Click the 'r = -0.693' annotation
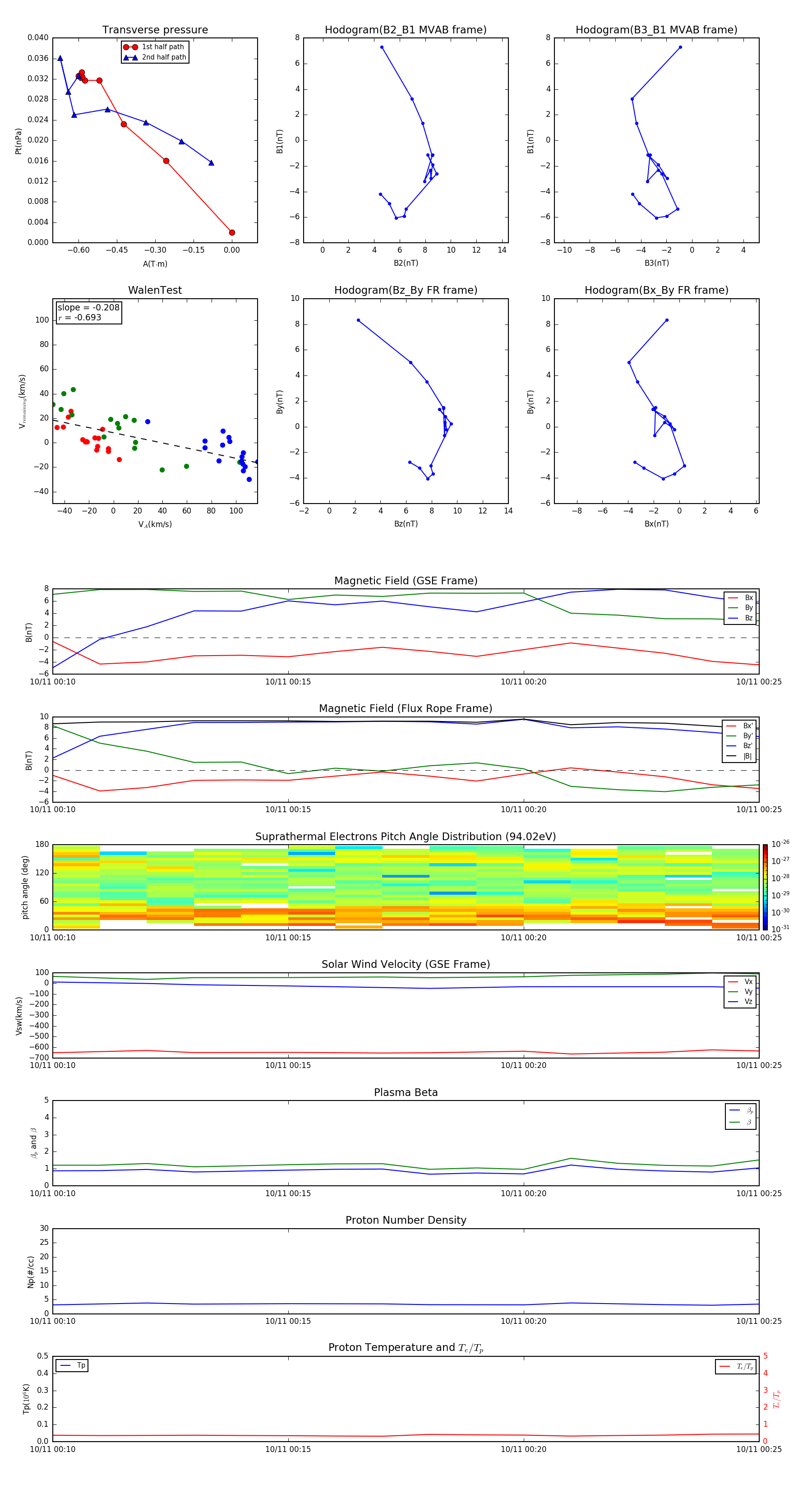 tap(80, 317)
